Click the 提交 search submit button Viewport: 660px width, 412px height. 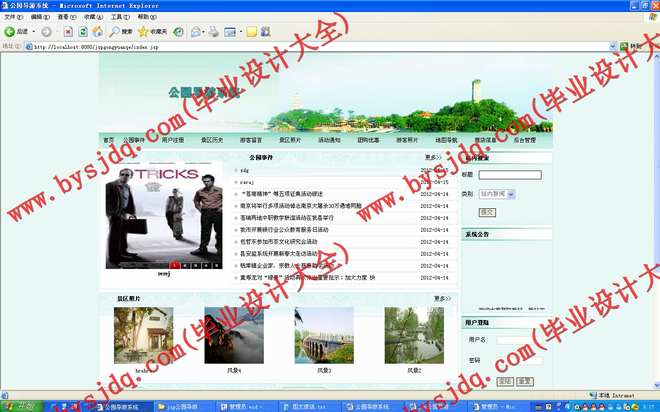(487, 212)
